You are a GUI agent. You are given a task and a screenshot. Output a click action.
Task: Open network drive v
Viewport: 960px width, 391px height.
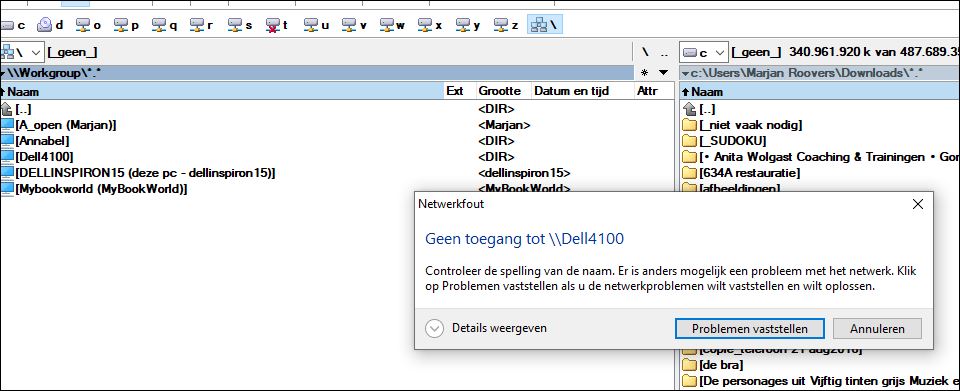(355, 25)
